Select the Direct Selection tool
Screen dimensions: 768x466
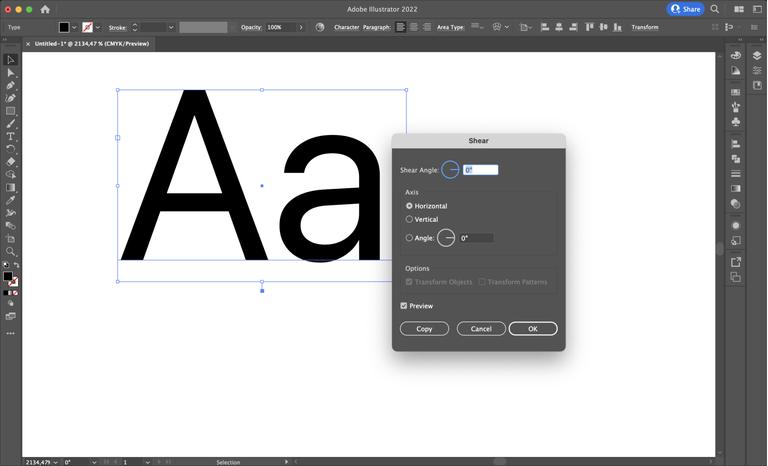pyautogui.click(x=11, y=73)
